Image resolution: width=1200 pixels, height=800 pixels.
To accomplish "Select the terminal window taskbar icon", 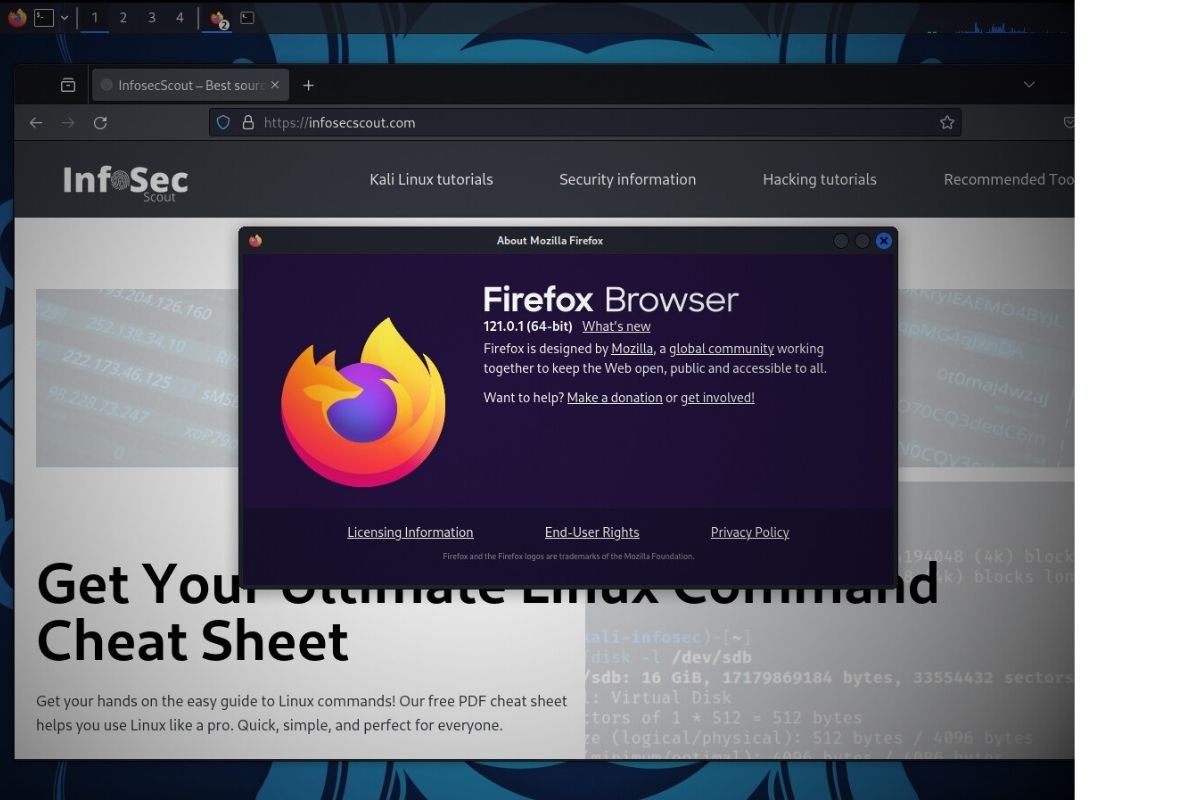I will (x=247, y=17).
